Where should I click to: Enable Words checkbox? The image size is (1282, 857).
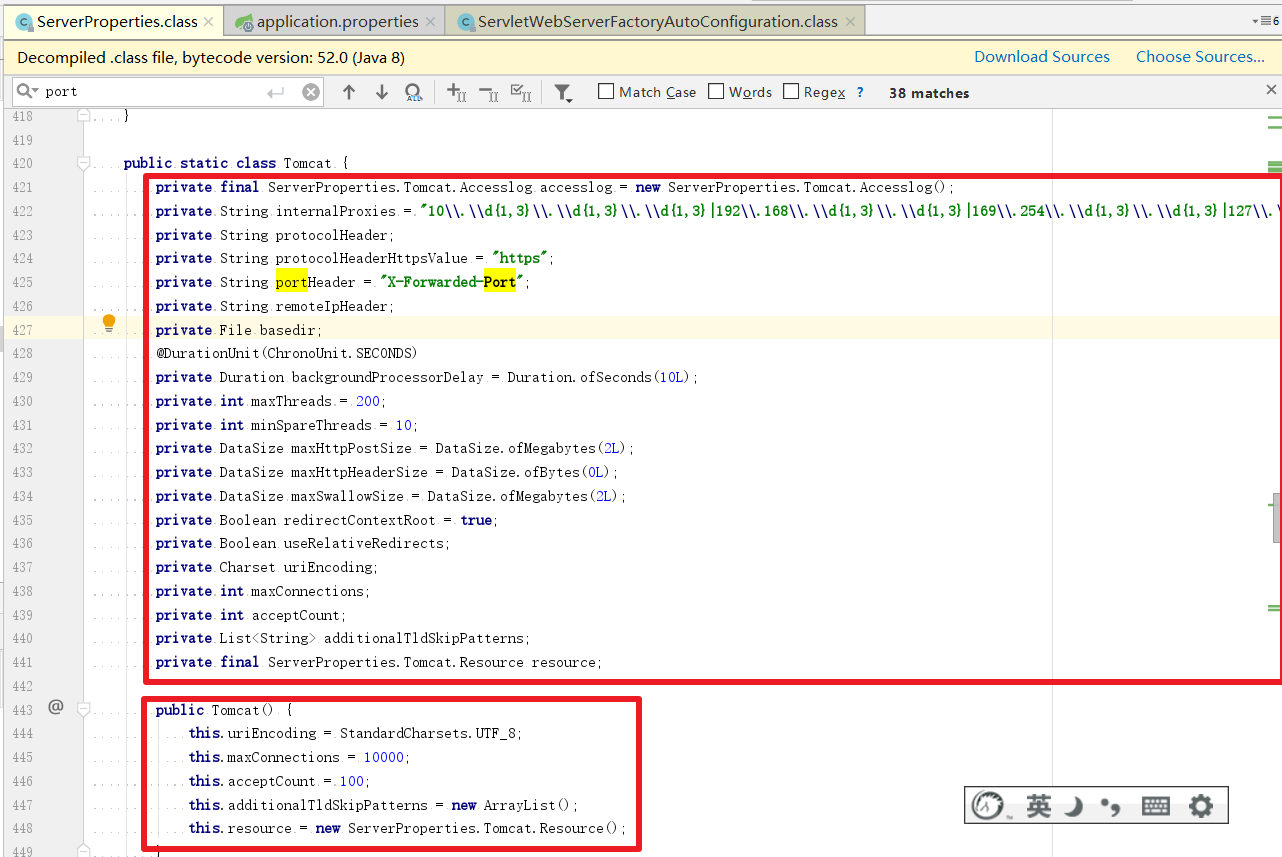click(x=716, y=91)
